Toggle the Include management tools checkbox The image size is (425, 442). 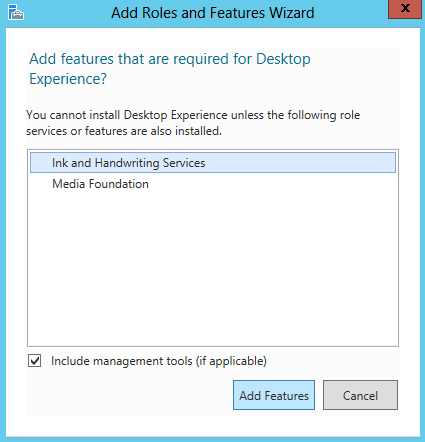click(35, 361)
